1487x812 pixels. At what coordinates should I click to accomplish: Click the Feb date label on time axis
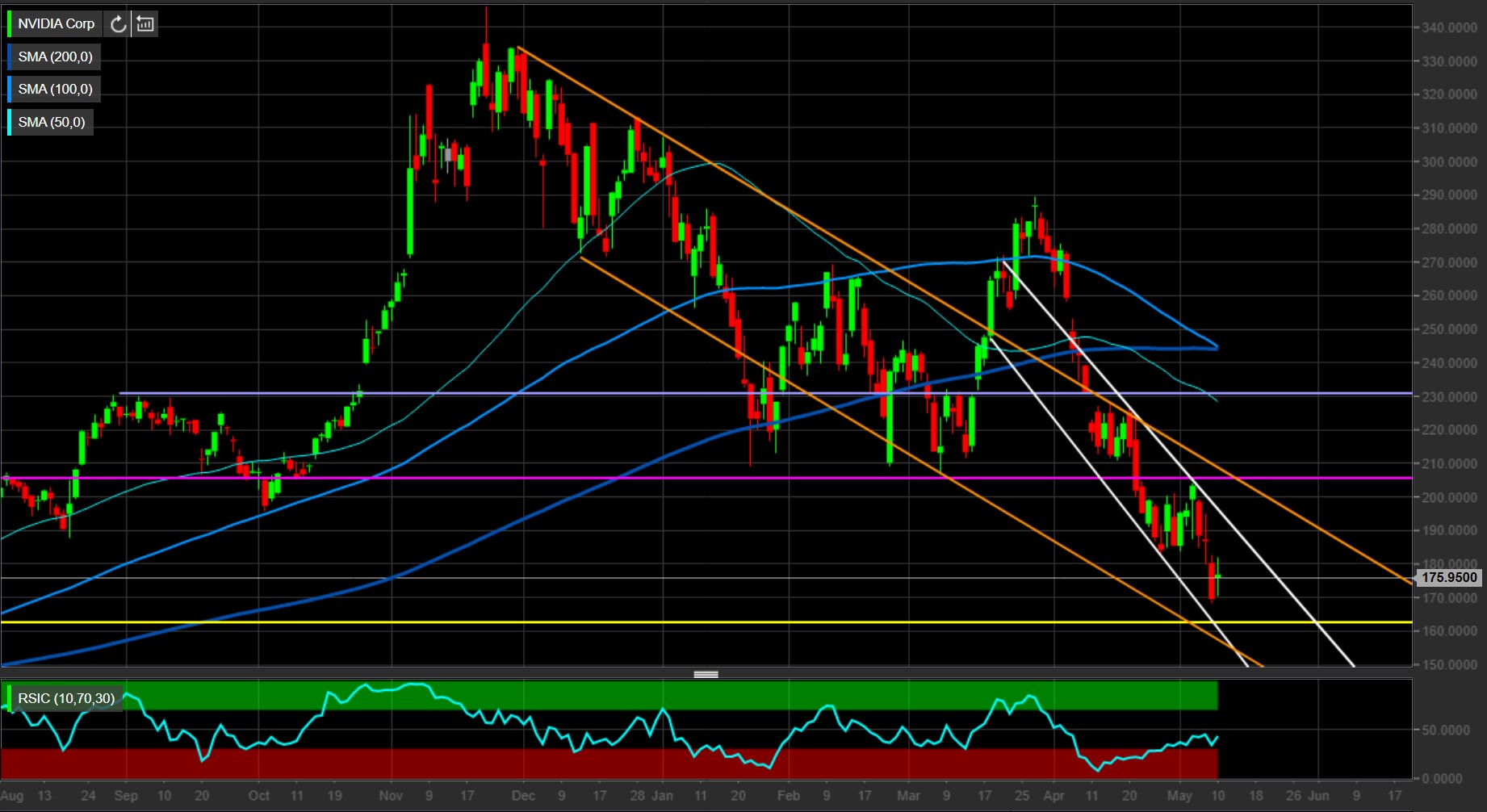click(x=789, y=795)
